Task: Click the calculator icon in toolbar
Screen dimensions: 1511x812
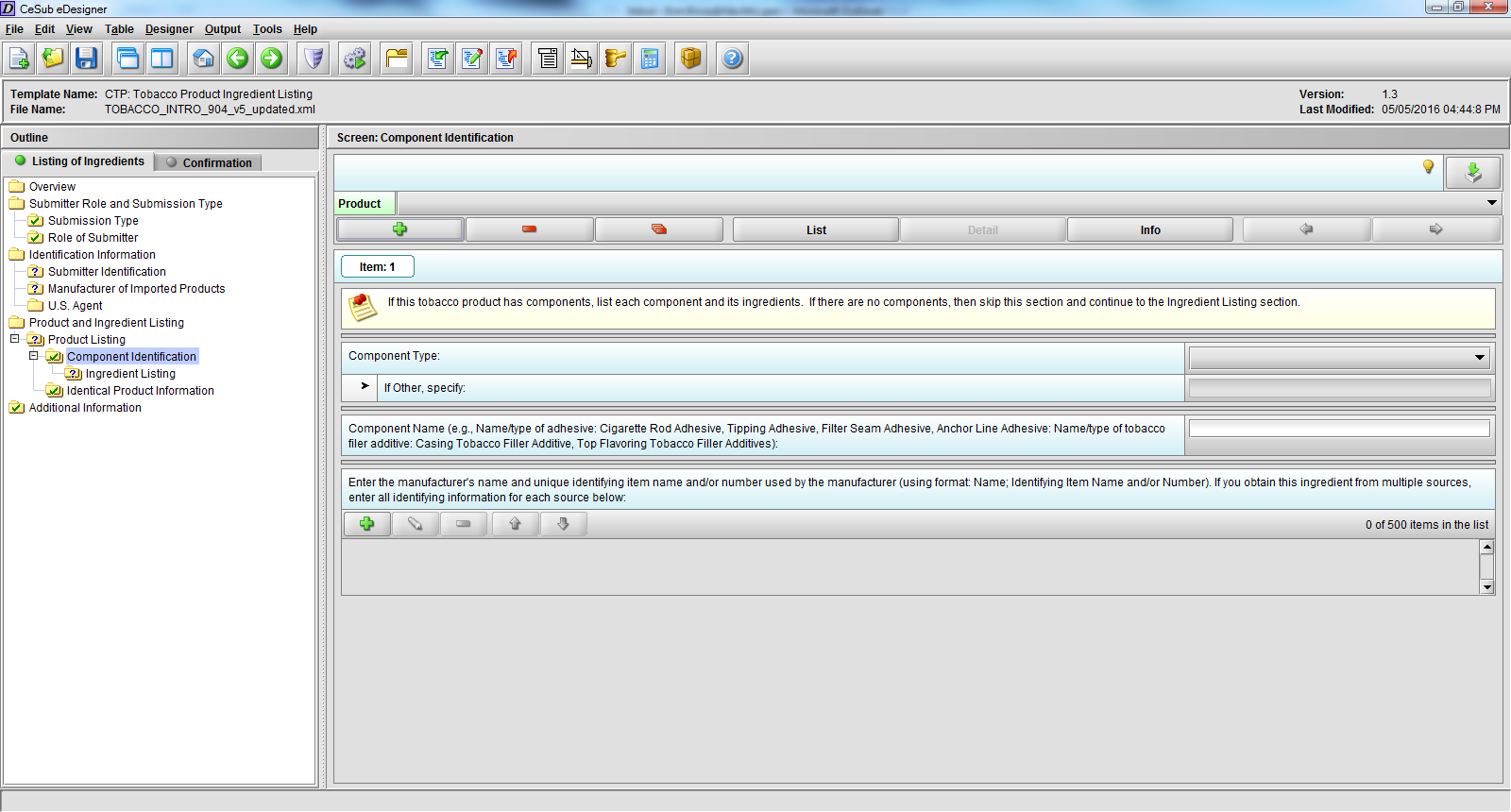Action: click(650, 59)
